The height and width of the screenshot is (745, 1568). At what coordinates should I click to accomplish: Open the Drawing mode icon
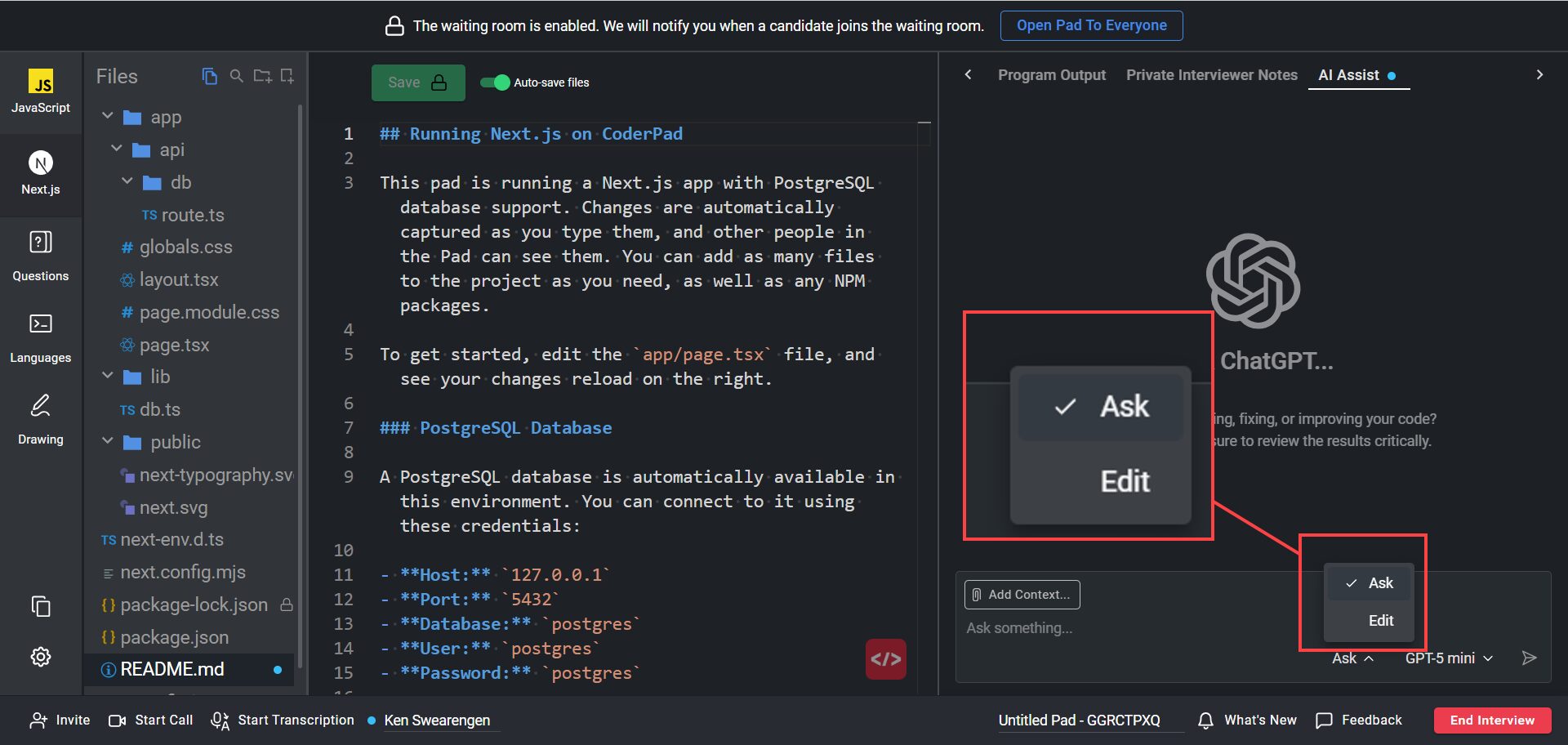pos(40,406)
